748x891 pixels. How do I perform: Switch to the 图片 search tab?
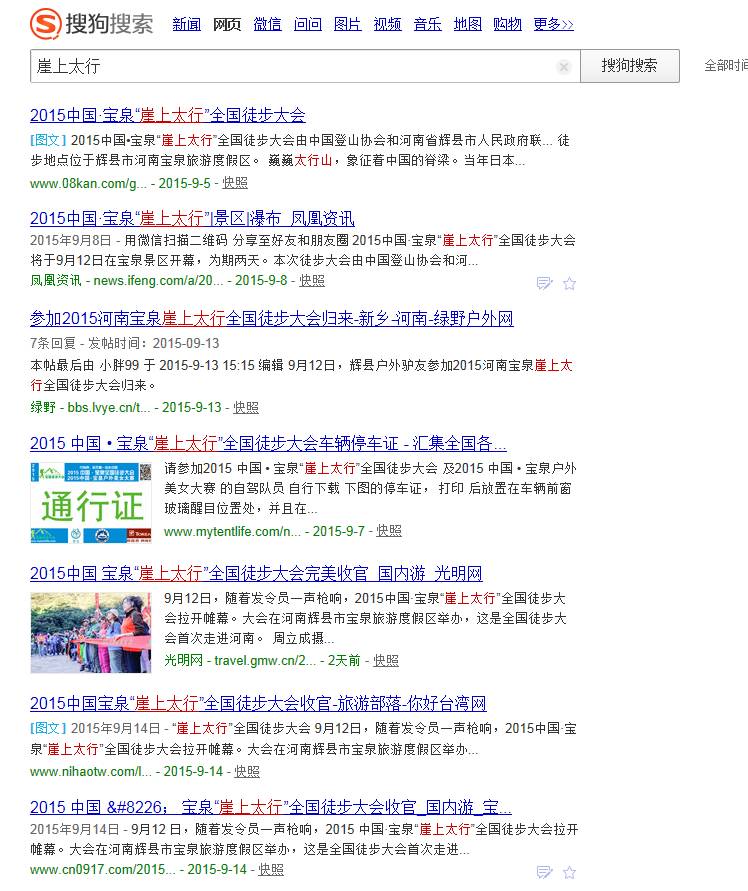click(x=347, y=24)
